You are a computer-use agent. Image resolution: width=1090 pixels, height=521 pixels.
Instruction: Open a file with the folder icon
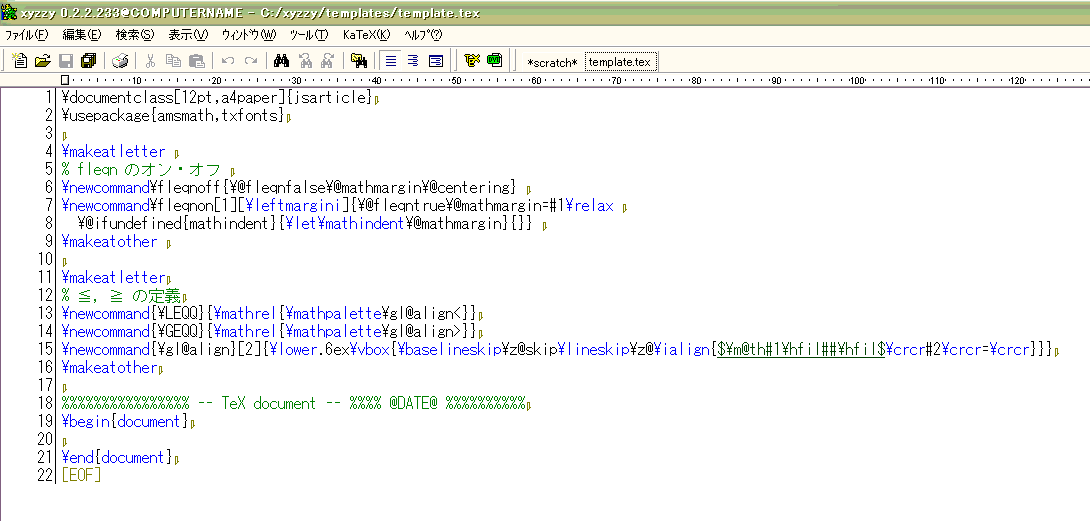coord(42,61)
